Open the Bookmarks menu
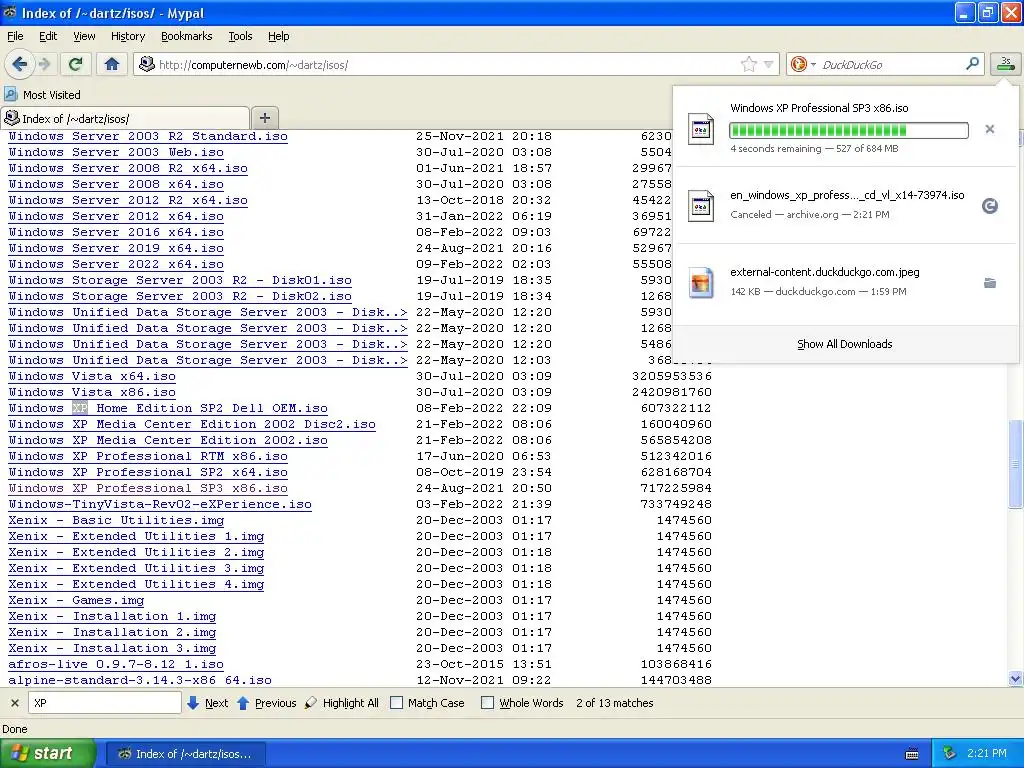 coord(186,36)
